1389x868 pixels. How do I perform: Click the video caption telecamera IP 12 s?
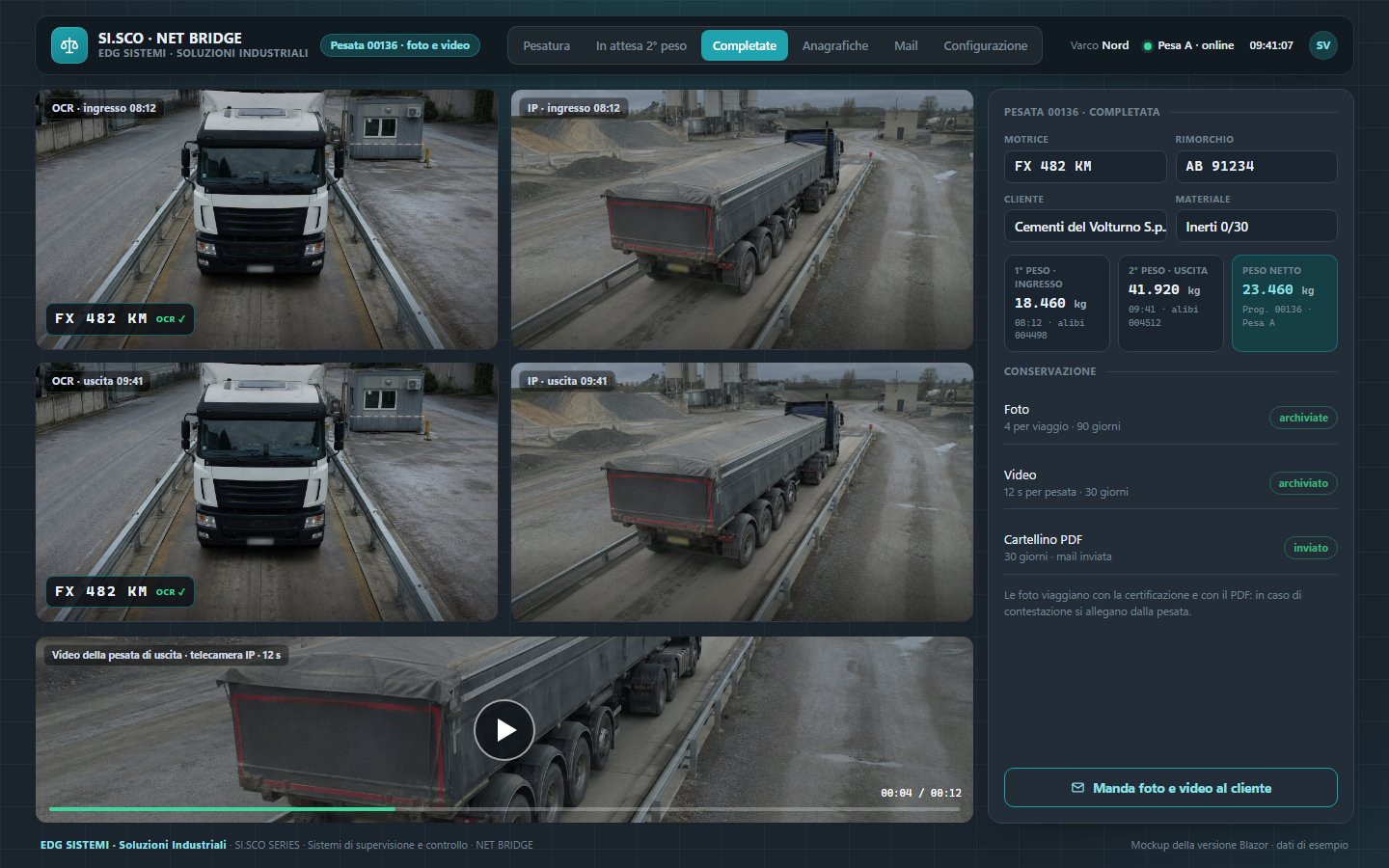[166, 655]
